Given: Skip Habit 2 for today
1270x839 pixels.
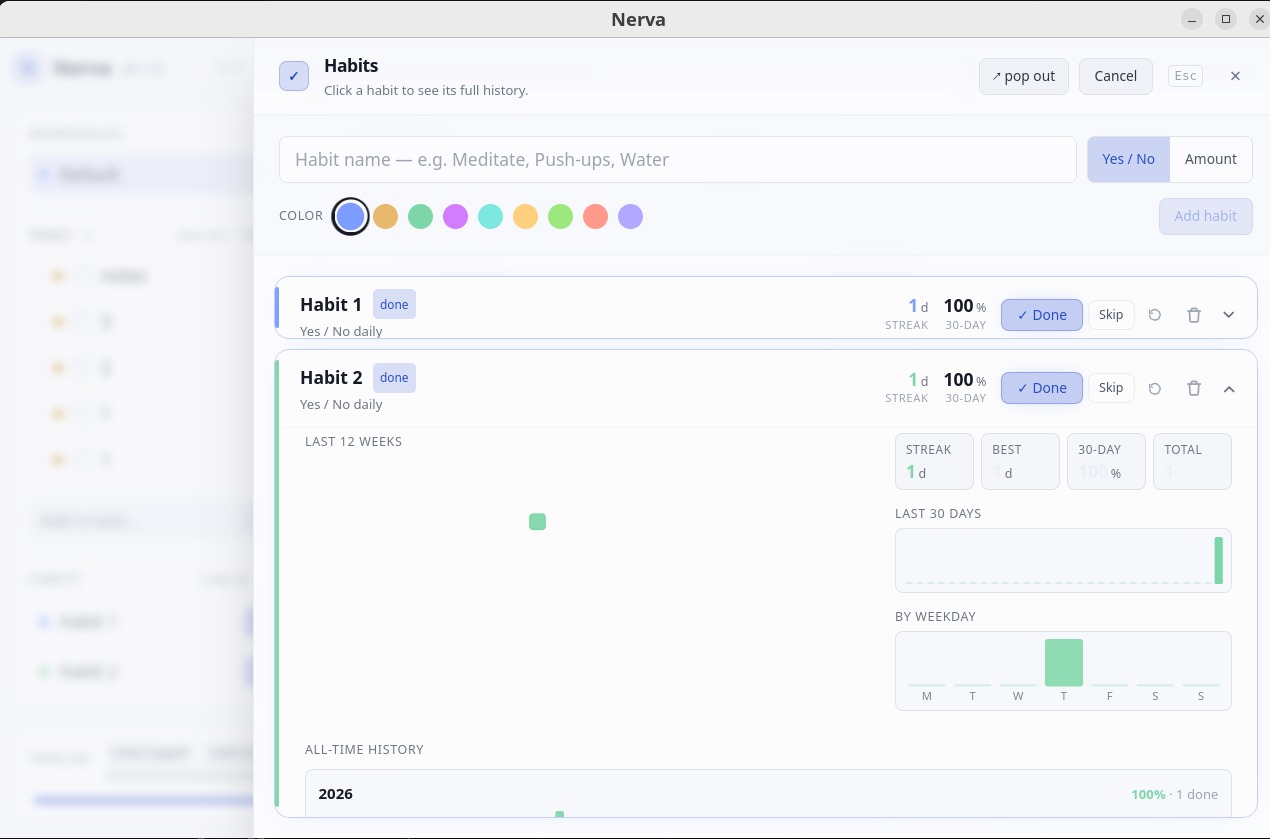Looking at the screenshot, I should click(x=1111, y=387).
